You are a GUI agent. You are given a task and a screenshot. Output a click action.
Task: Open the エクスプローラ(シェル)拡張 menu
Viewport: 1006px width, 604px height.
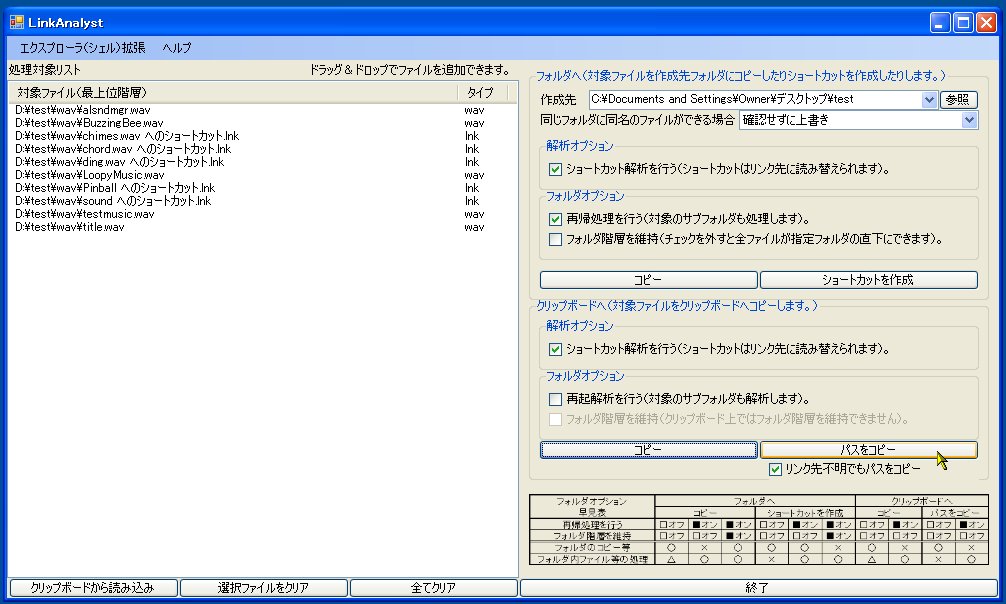click(x=83, y=47)
